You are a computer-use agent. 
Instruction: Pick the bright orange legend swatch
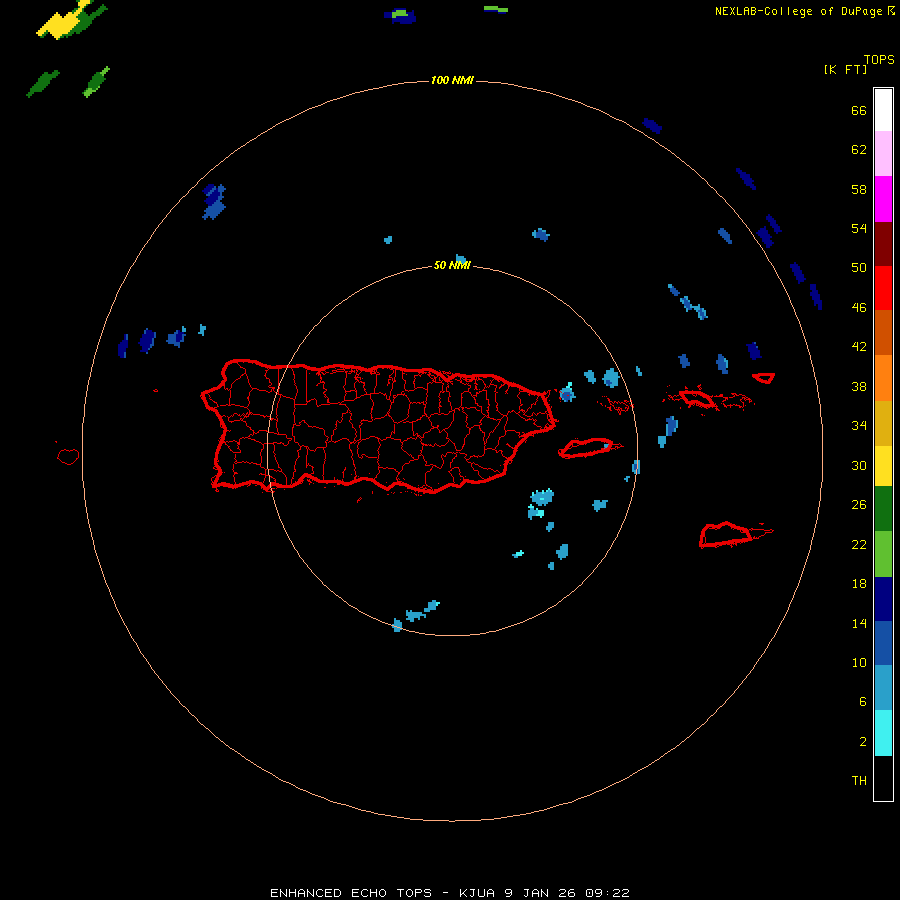click(x=883, y=378)
